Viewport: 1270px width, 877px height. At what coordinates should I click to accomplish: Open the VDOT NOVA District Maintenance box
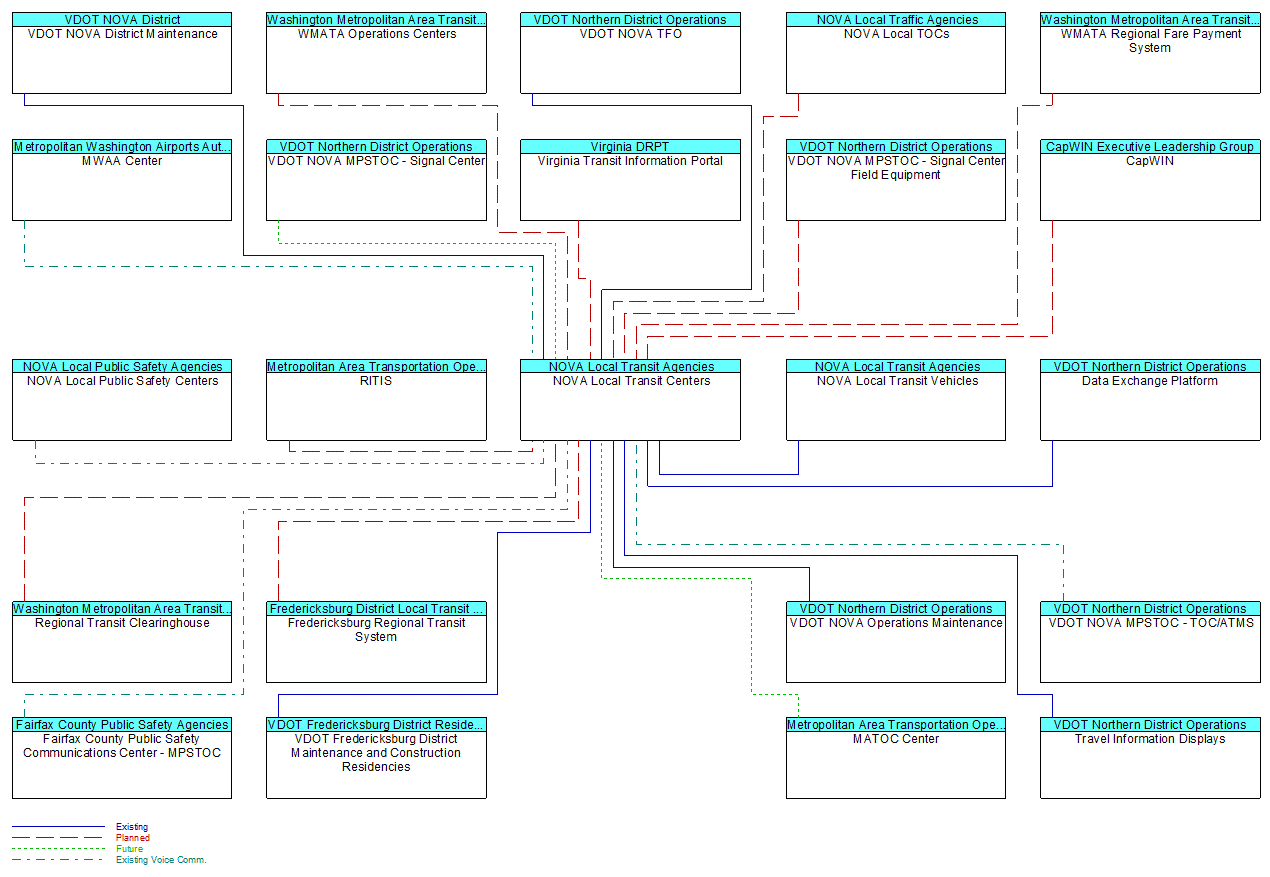click(122, 53)
